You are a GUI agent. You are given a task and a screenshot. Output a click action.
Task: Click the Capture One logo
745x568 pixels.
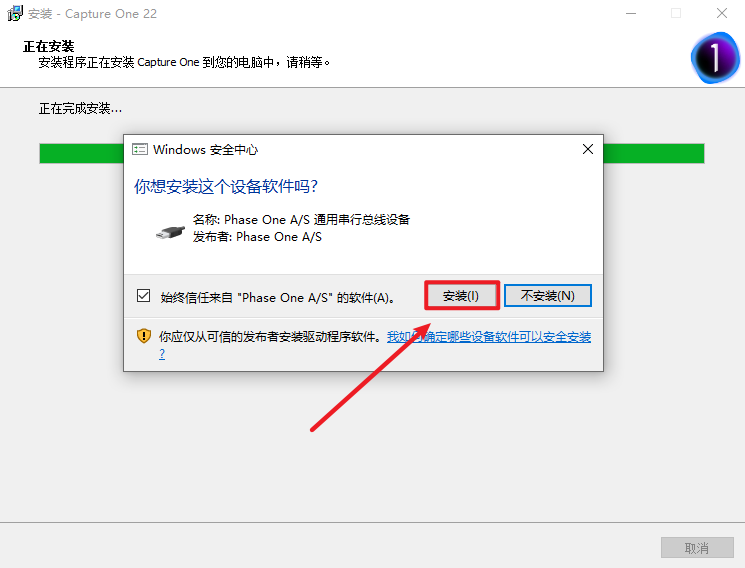(714, 57)
